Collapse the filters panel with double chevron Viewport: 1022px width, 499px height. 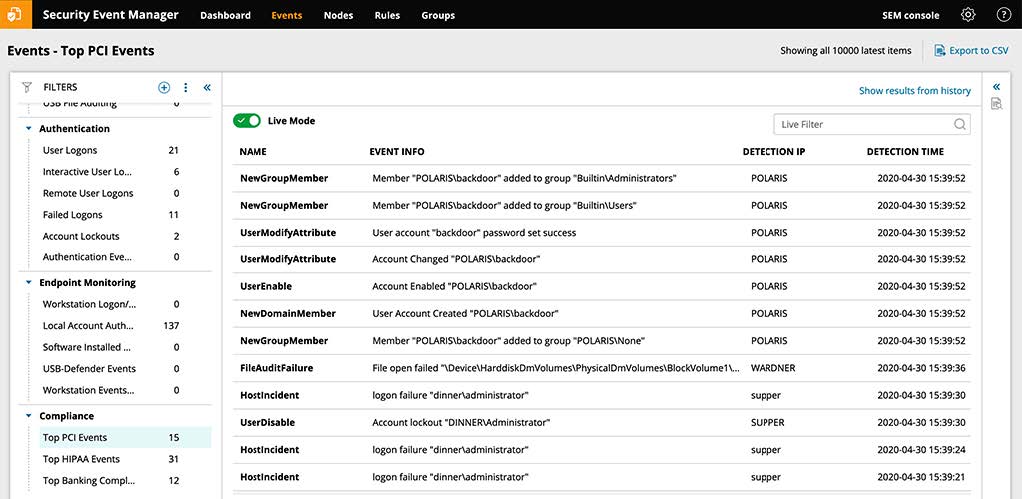(x=207, y=87)
